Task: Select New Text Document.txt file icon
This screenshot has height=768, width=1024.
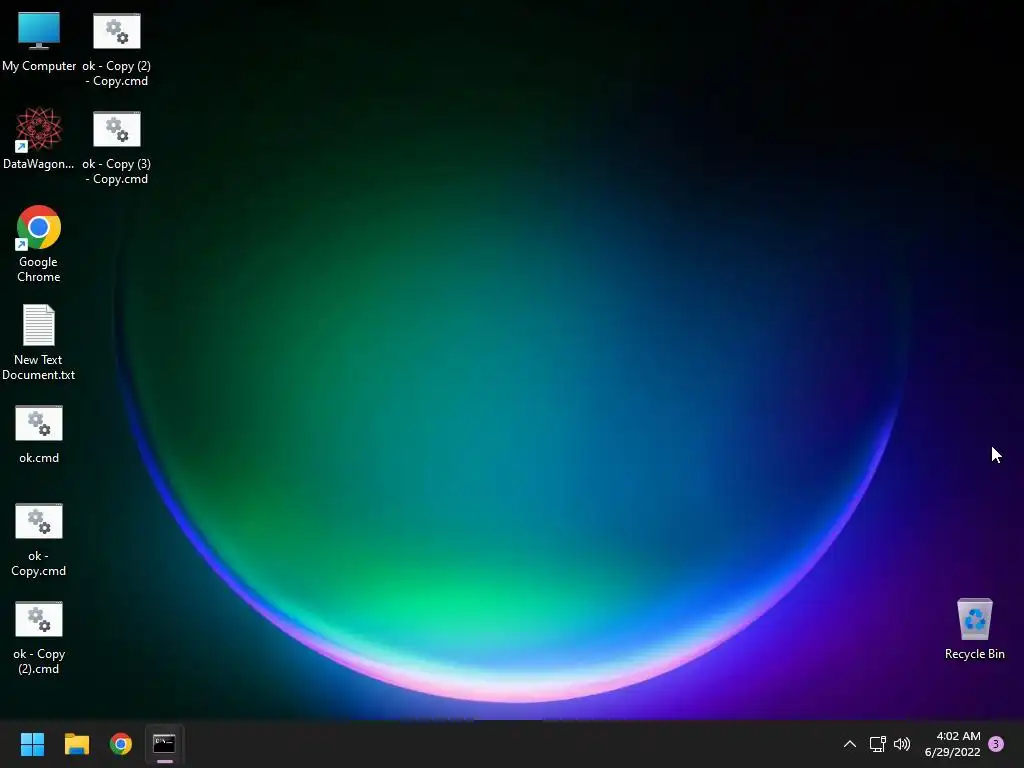Action: pyautogui.click(x=39, y=325)
